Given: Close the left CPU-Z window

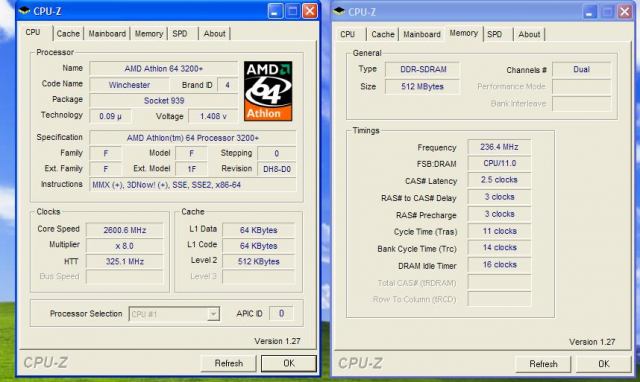Looking at the screenshot, I should tap(310, 11).
